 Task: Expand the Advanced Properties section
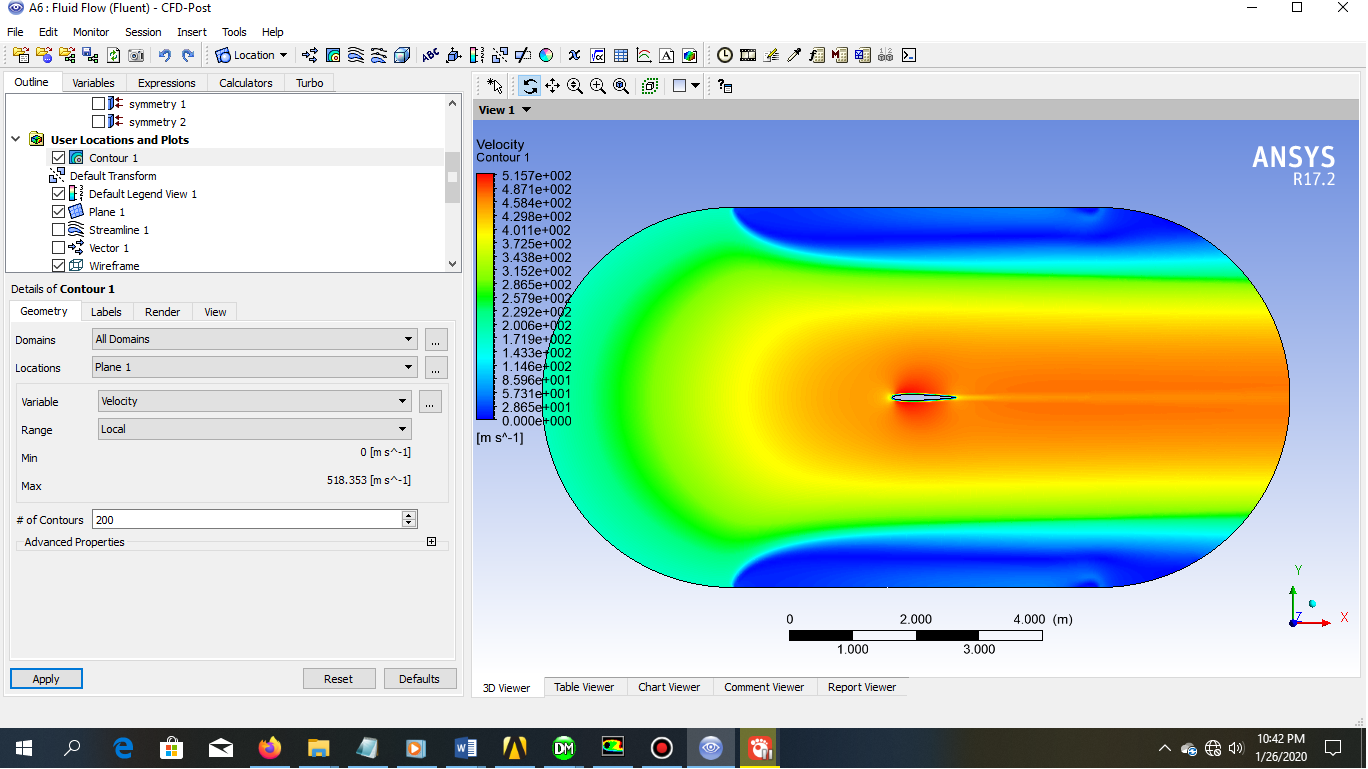(x=431, y=542)
